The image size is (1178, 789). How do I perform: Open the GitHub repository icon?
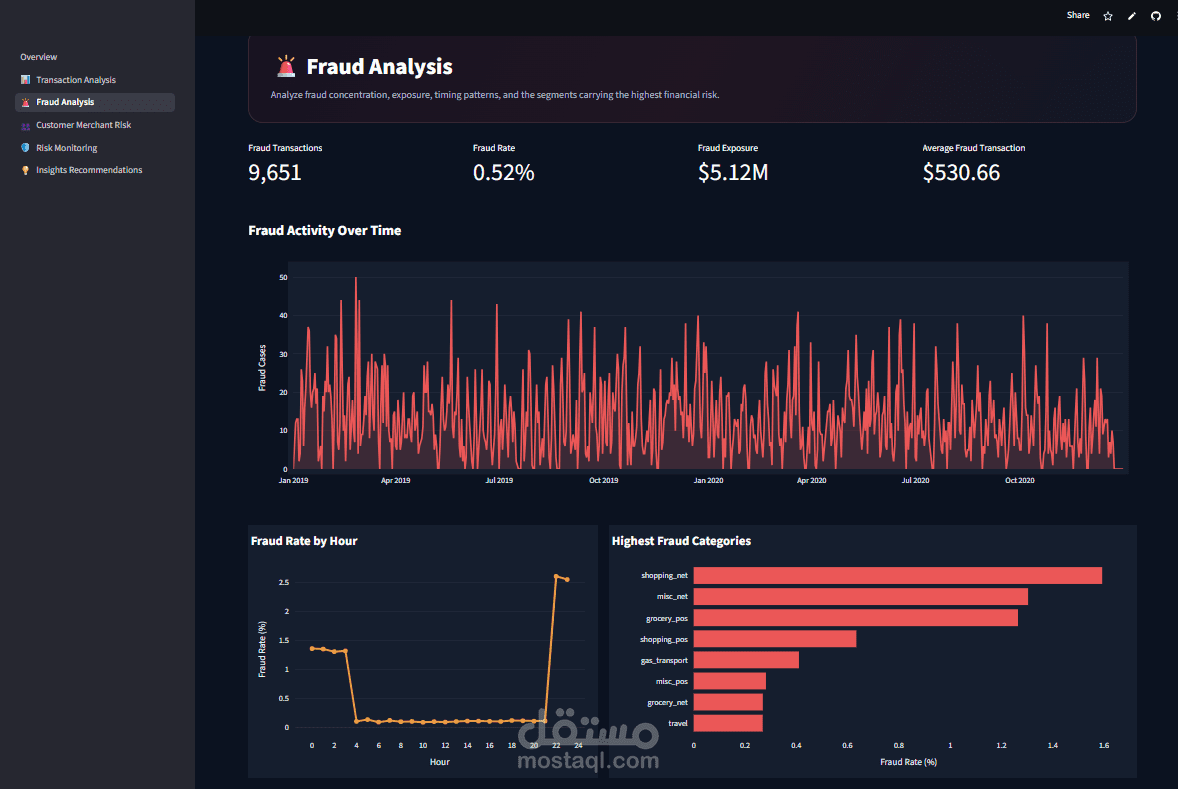pyautogui.click(x=1155, y=16)
